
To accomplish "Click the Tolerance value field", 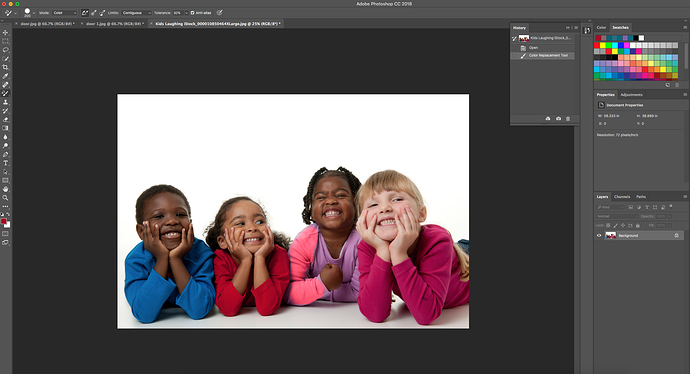I will (x=178, y=13).
